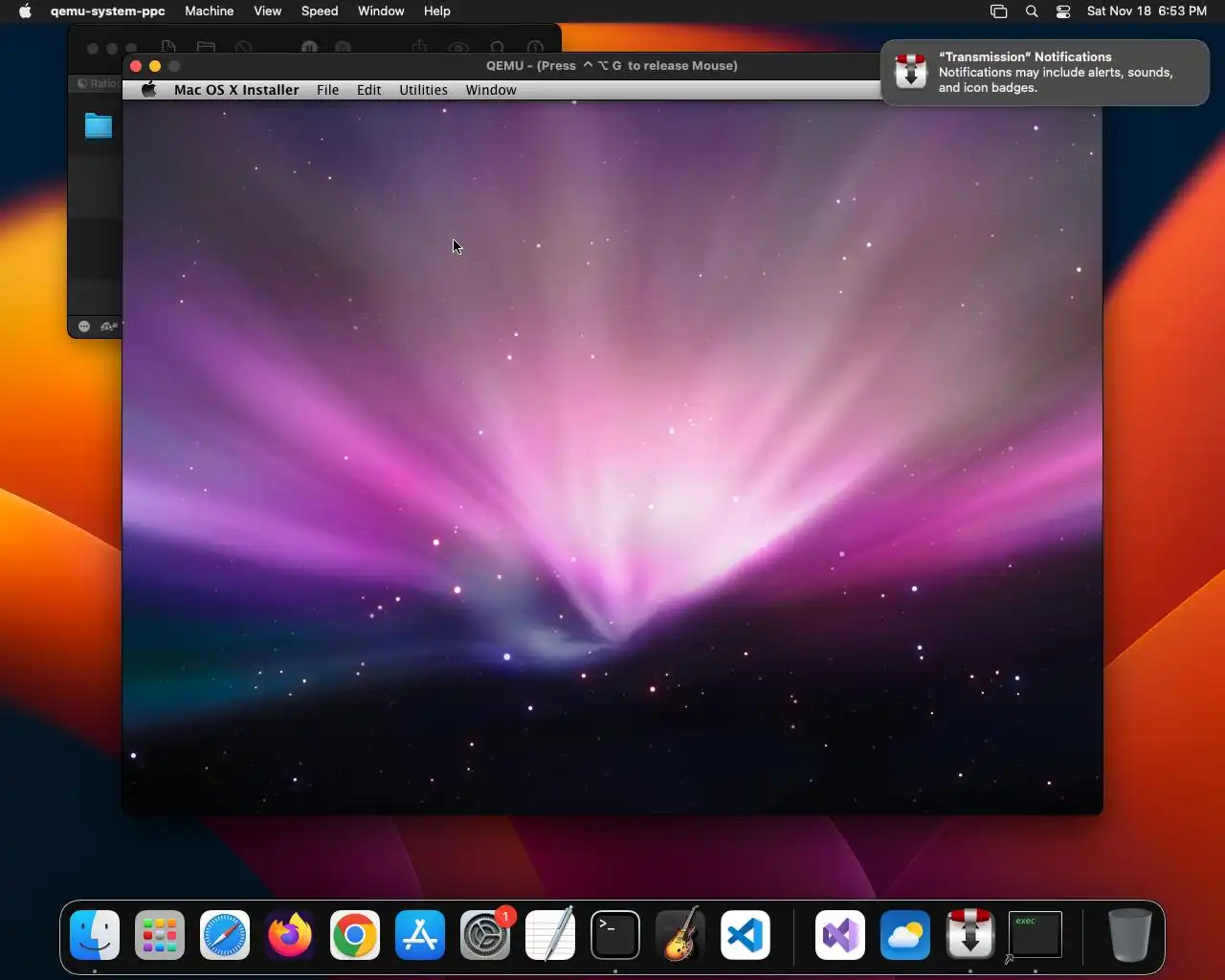Toggle the turtle speed limit in Transmission
This screenshot has height=980, width=1225.
coord(109,326)
